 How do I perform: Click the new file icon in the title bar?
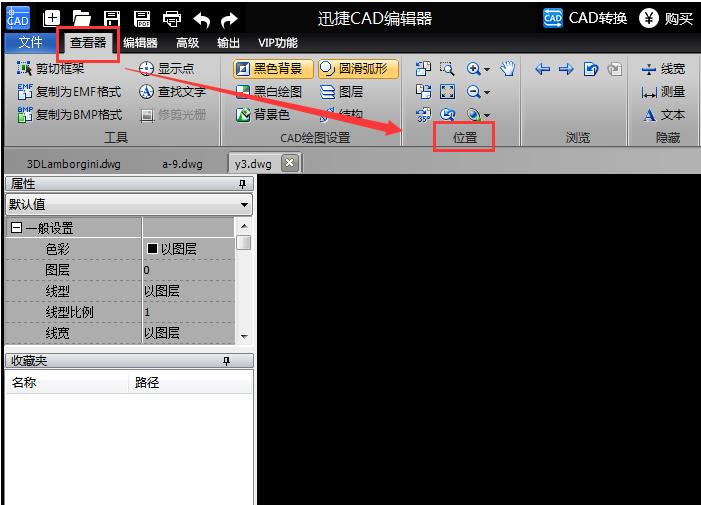click(x=51, y=18)
